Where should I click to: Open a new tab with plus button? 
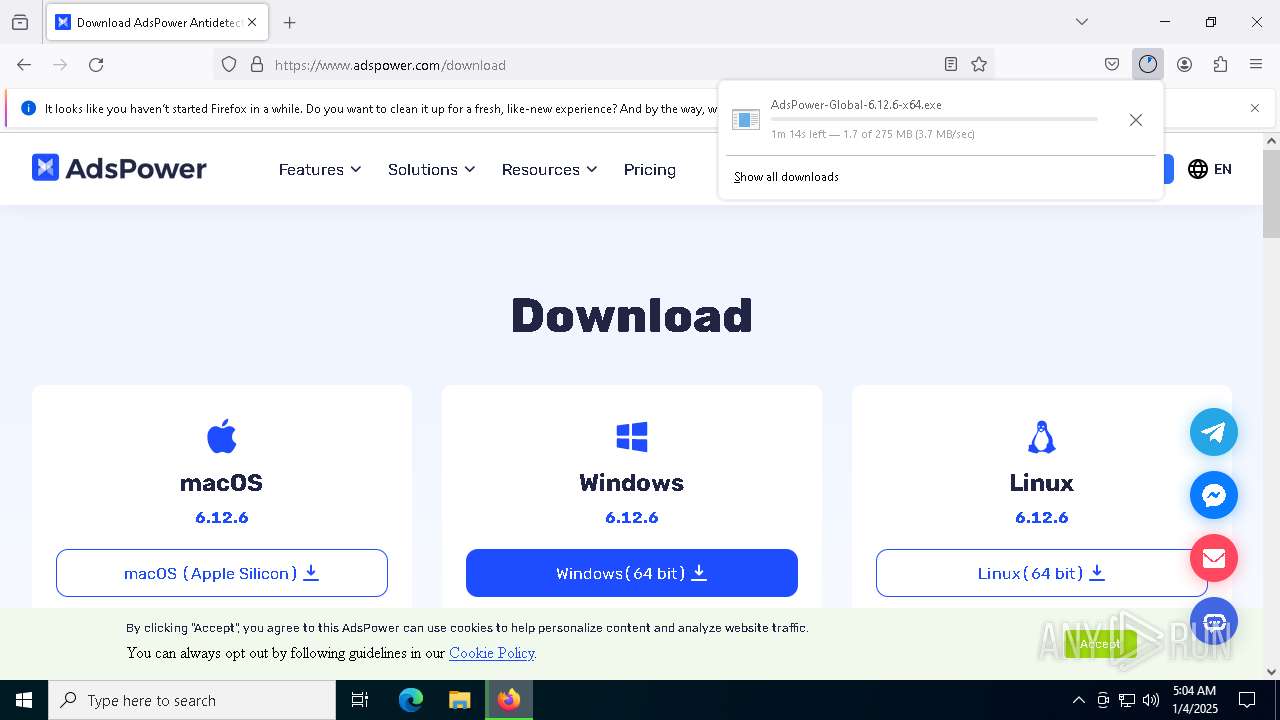289,22
